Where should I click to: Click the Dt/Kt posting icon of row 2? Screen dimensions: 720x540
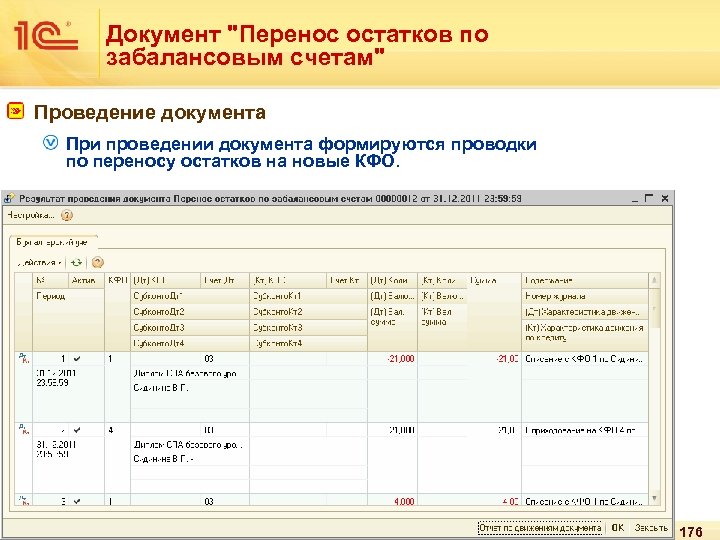[23, 430]
